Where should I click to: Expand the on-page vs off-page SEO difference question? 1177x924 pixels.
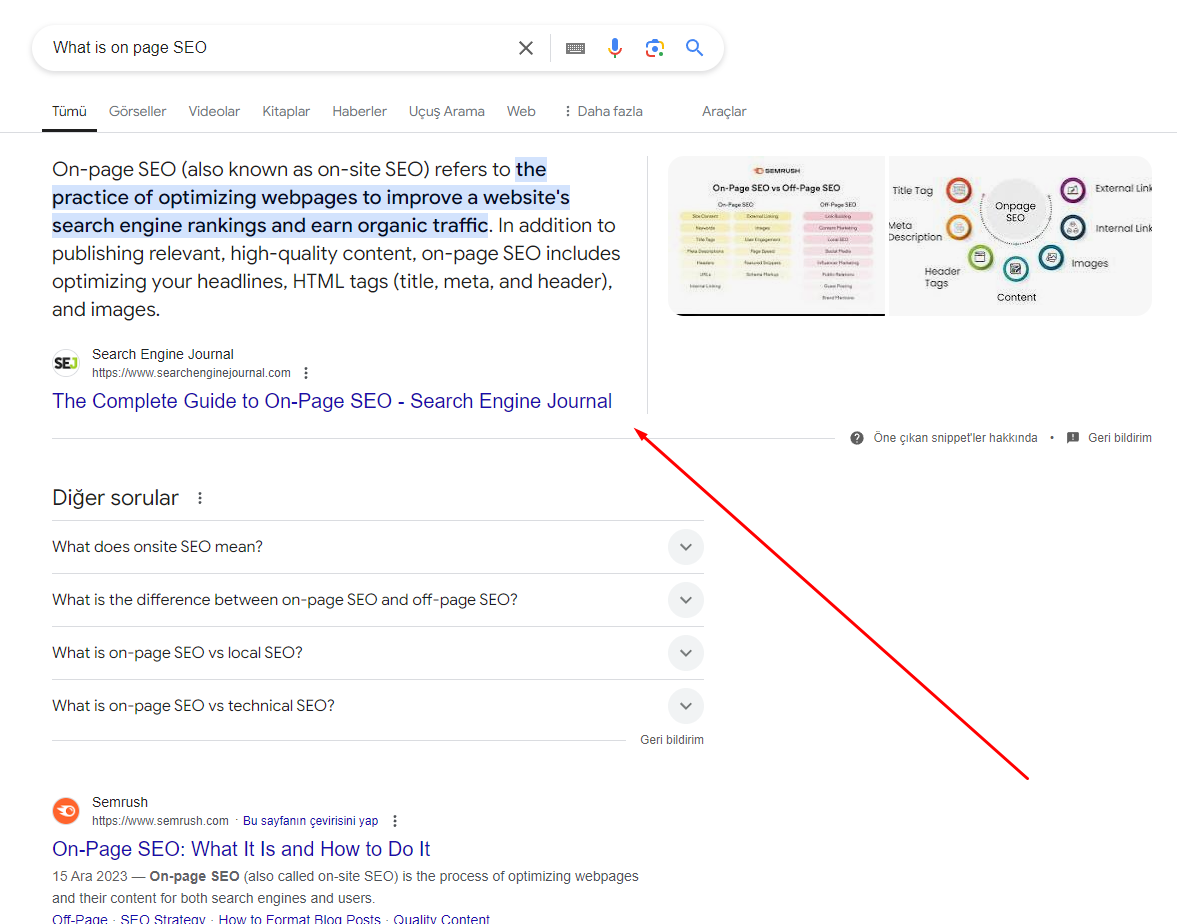pyautogui.click(x=378, y=600)
